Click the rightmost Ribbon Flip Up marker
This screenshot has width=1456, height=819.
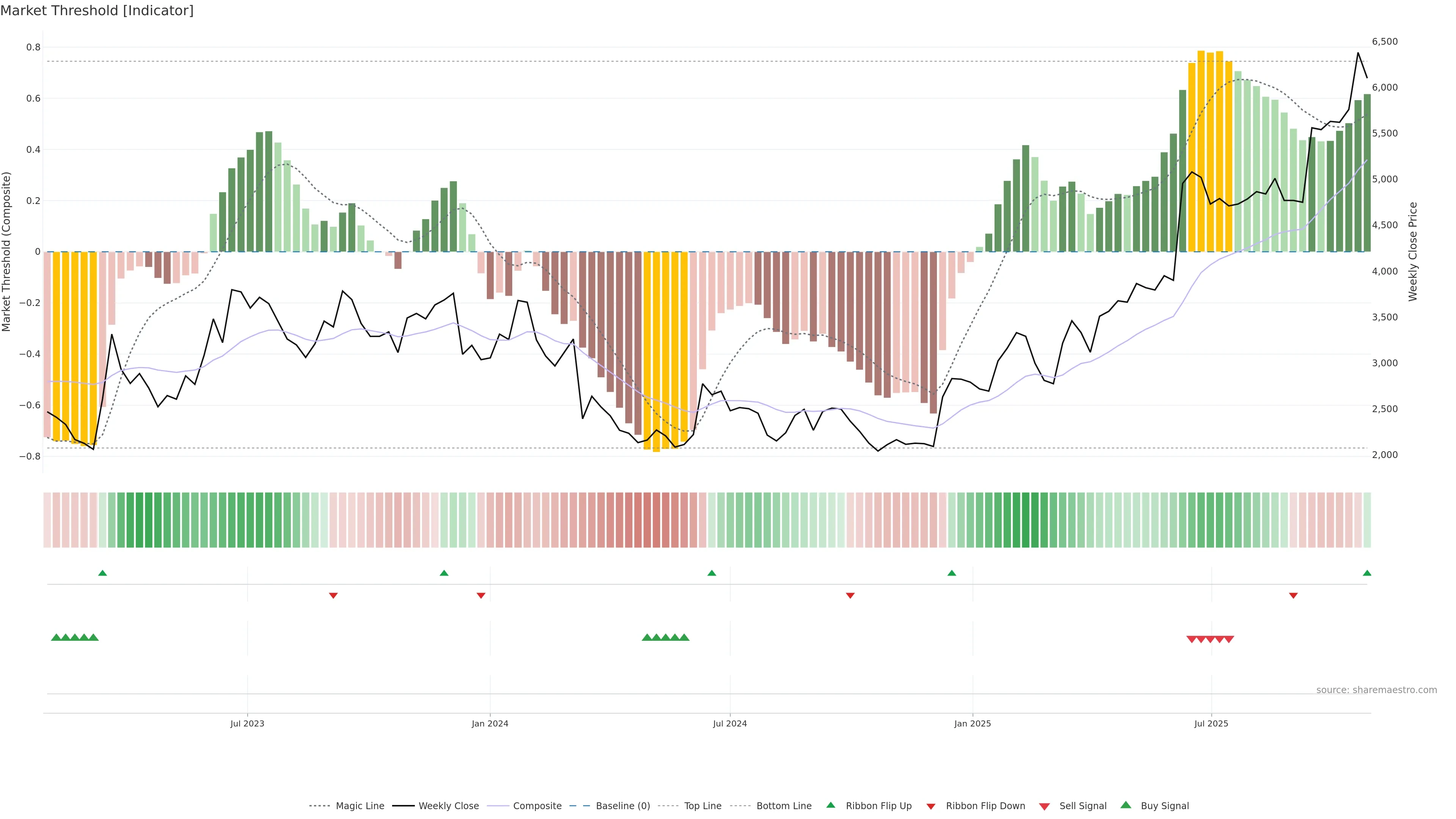pos(1367,573)
